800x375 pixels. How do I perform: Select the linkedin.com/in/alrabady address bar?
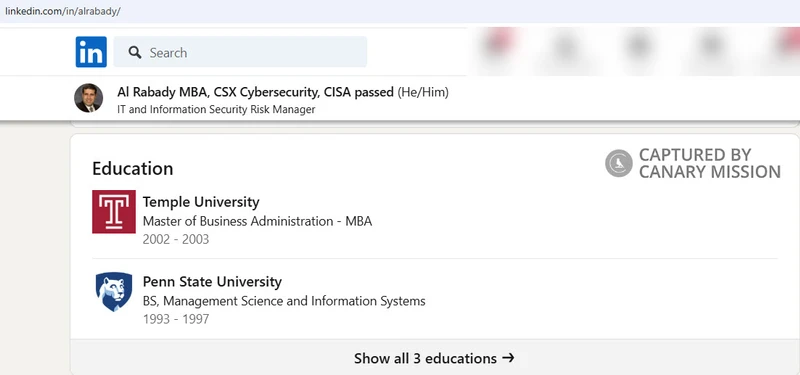63,11
